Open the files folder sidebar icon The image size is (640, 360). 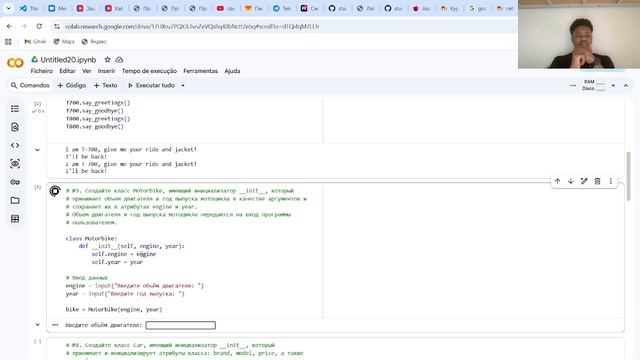pyautogui.click(x=15, y=200)
